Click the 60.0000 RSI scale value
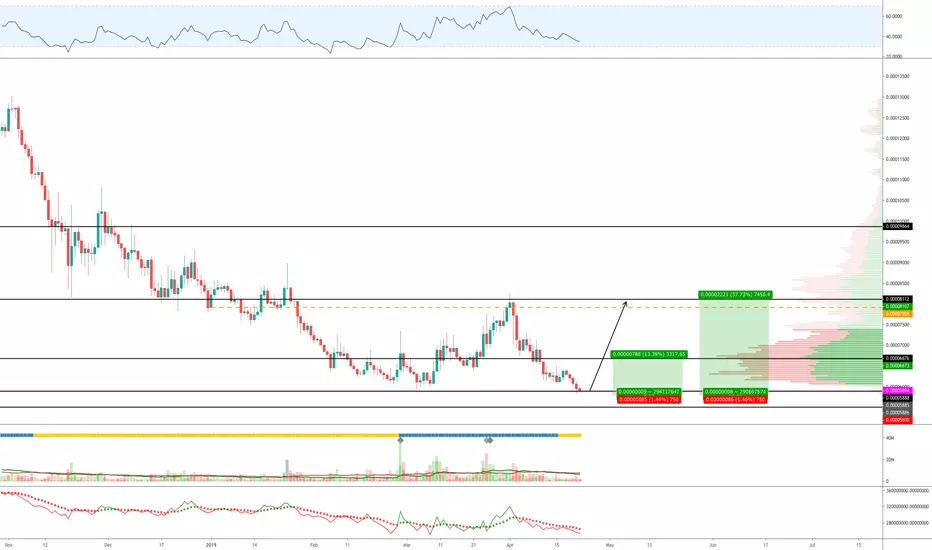This screenshot has width=932, height=550. 894,16
